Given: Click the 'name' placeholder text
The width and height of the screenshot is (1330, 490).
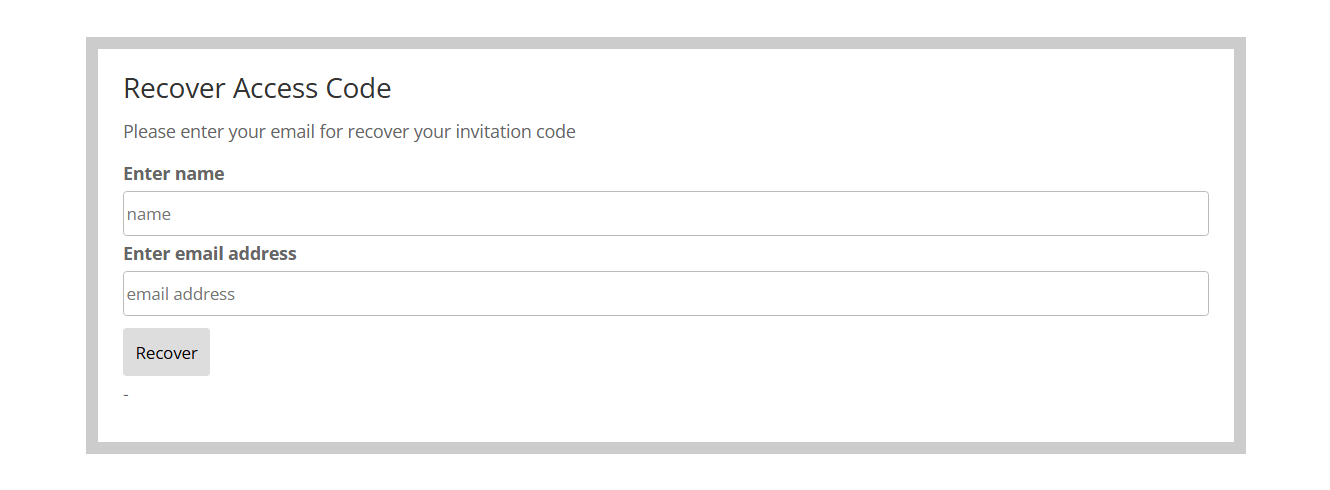Looking at the screenshot, I should (149, 214).
